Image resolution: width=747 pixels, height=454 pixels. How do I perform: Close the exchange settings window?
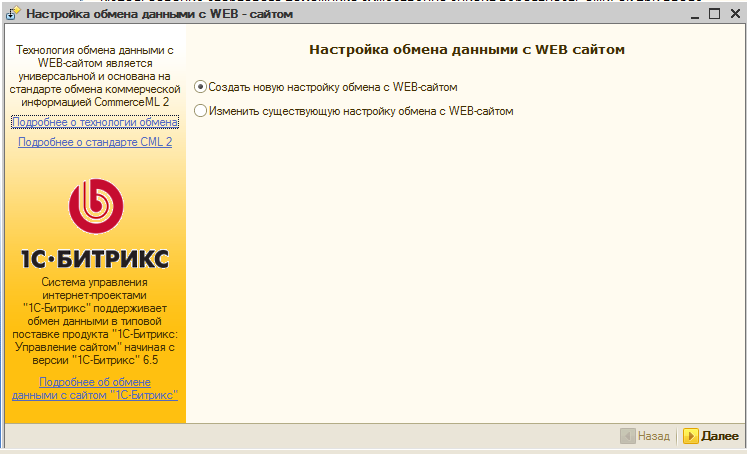(x=735, y=14)
